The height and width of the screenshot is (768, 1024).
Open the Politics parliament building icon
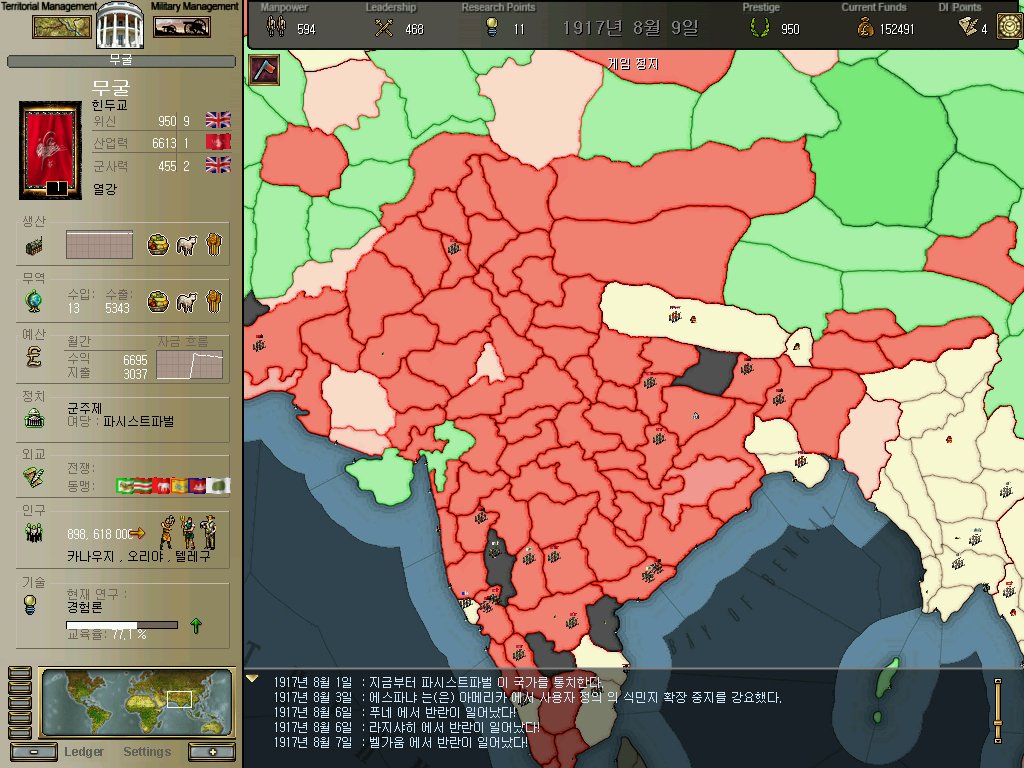point(33,419)
